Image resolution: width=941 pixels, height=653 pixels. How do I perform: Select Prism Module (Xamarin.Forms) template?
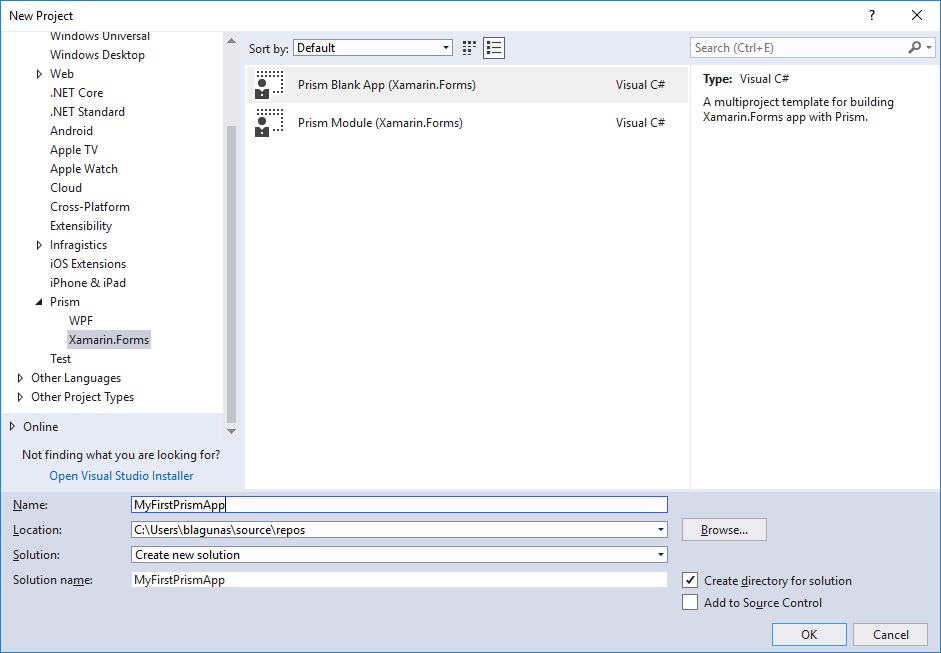(x=467, y=122)
